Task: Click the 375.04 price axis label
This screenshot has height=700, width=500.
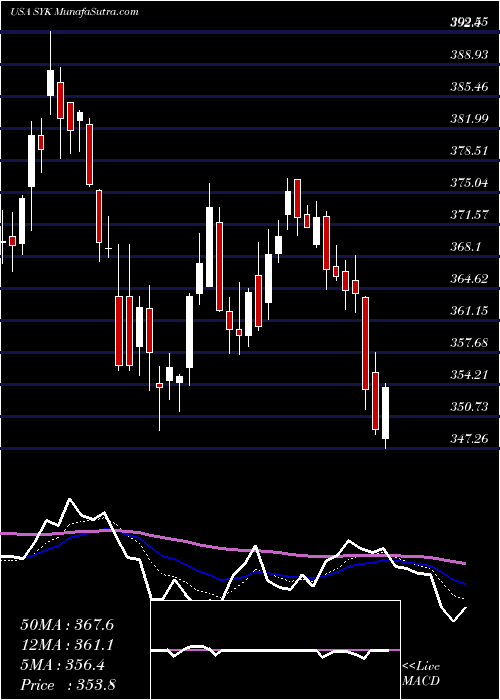Action: (468, 183)
